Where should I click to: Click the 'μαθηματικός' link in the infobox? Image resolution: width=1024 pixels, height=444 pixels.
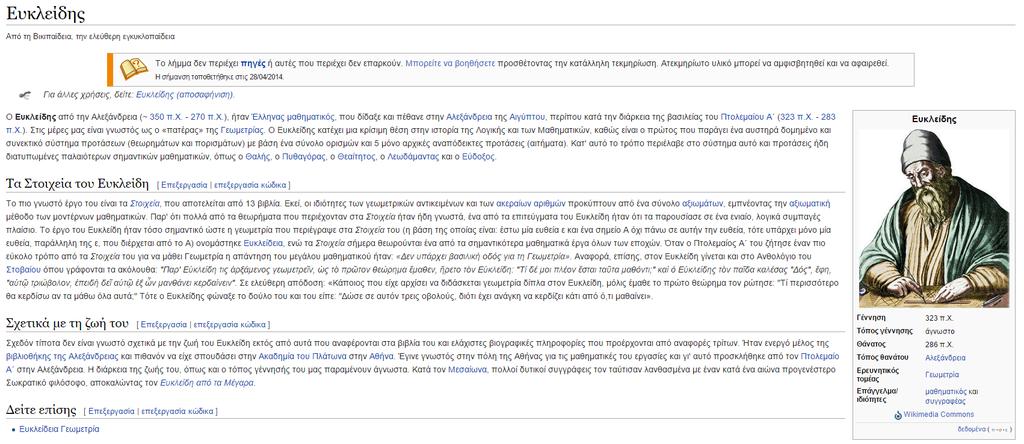click(x=946, y=392)
